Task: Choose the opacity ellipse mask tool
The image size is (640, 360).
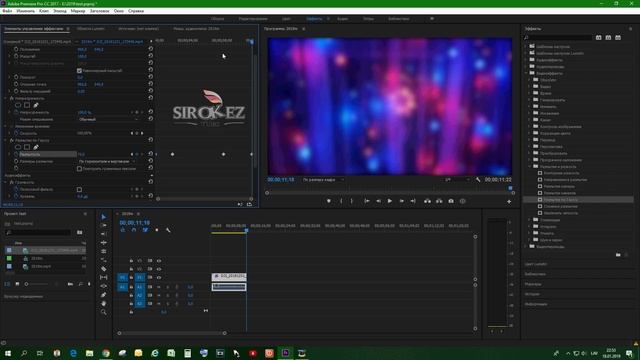Action: (18, 105)
